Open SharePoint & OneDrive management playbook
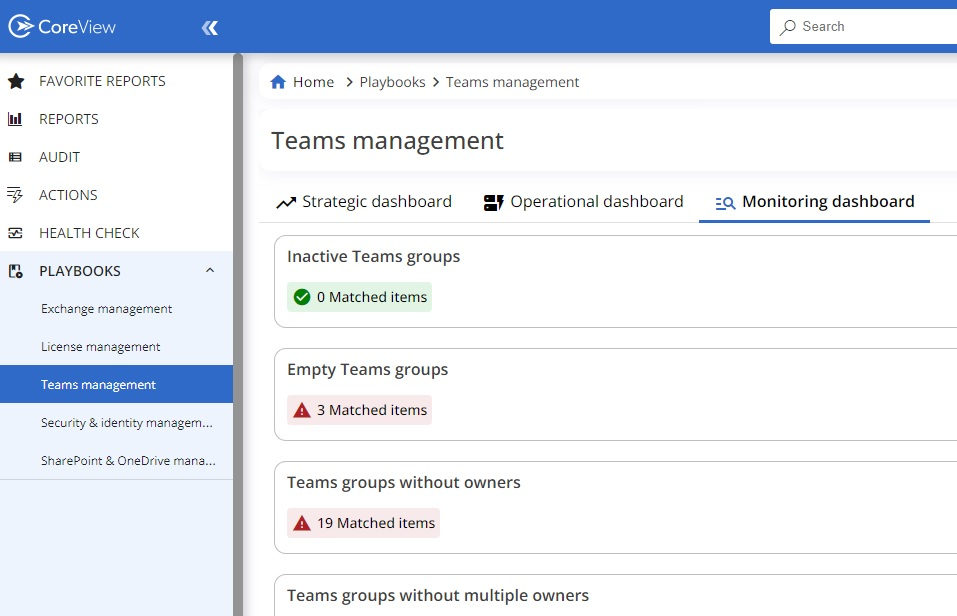The width and height of the screenshot is (957, 616). tap(128, 460)
